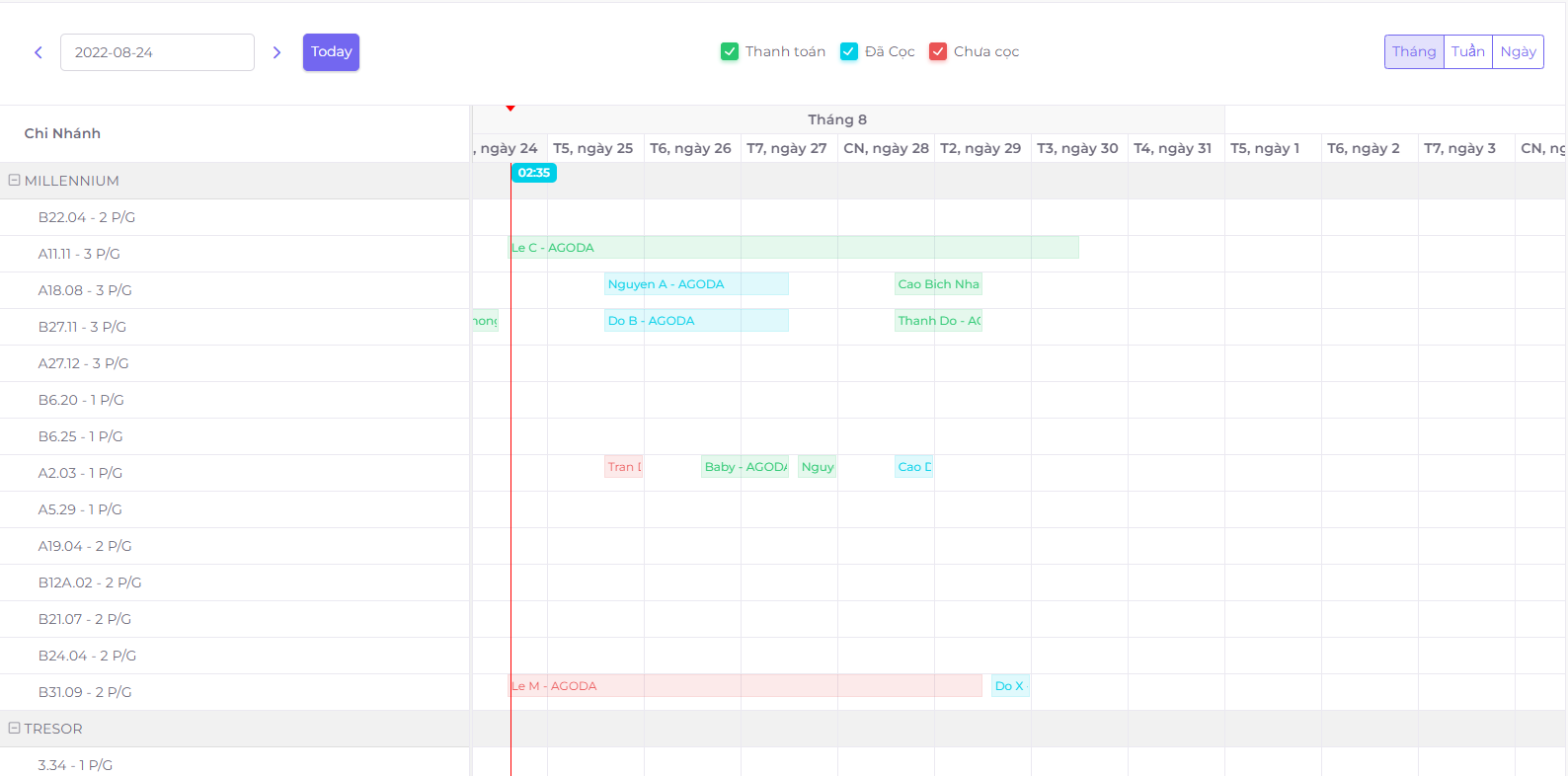The image size is (1568, 776).
Task: Go to previous date with left arrow
Action: [39, 52]
